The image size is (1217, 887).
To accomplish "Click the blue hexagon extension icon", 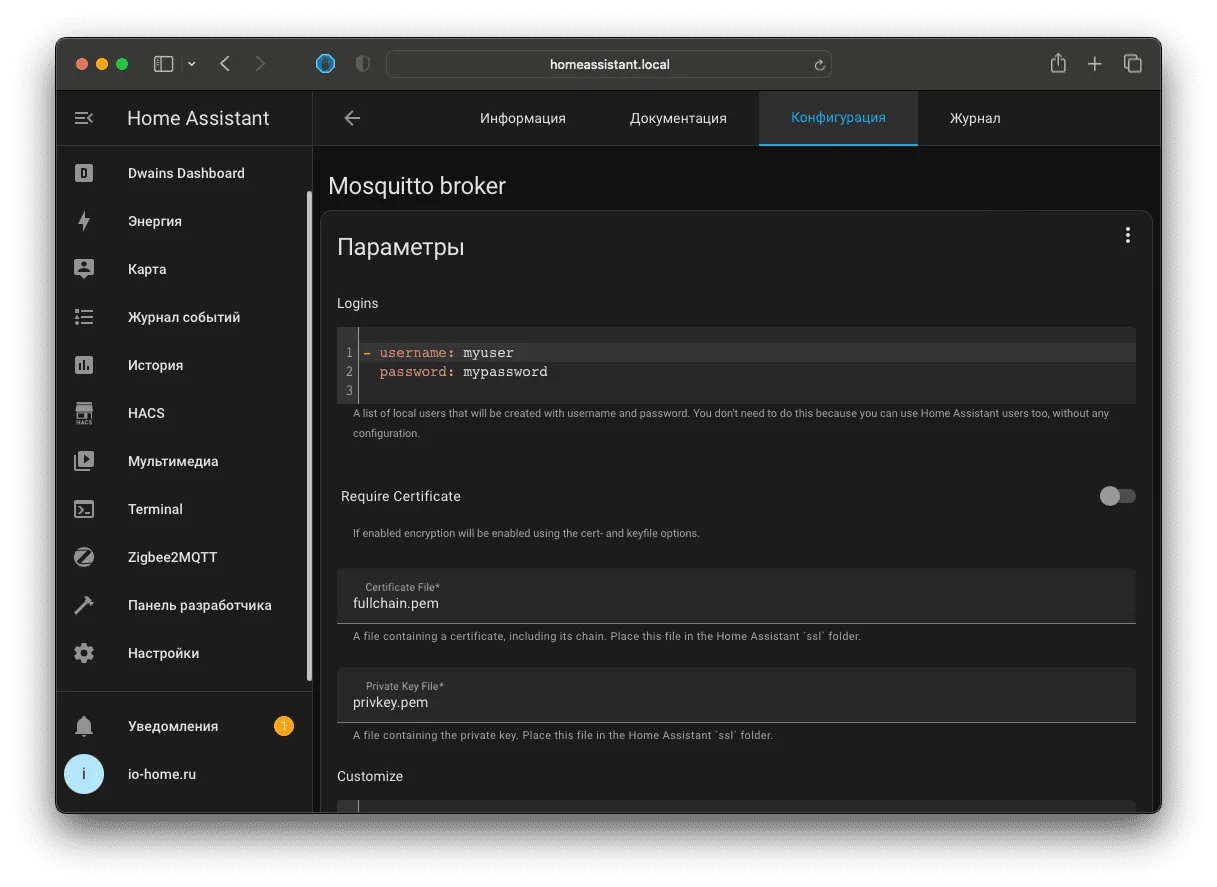I will point(326,64).
